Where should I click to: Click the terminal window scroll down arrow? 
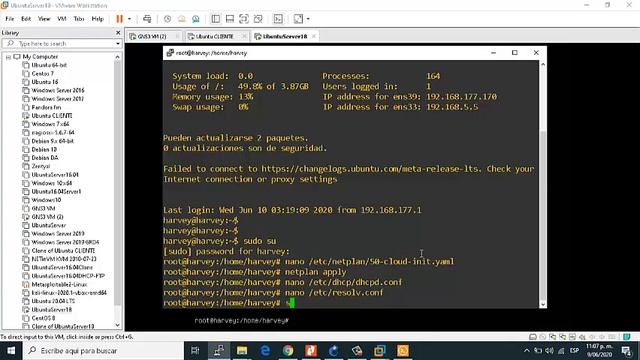point(543,304)
